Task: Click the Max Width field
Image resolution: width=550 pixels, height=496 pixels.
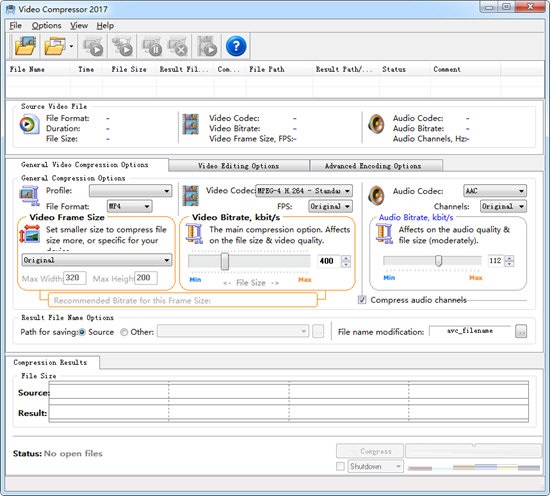Action: 75,278
